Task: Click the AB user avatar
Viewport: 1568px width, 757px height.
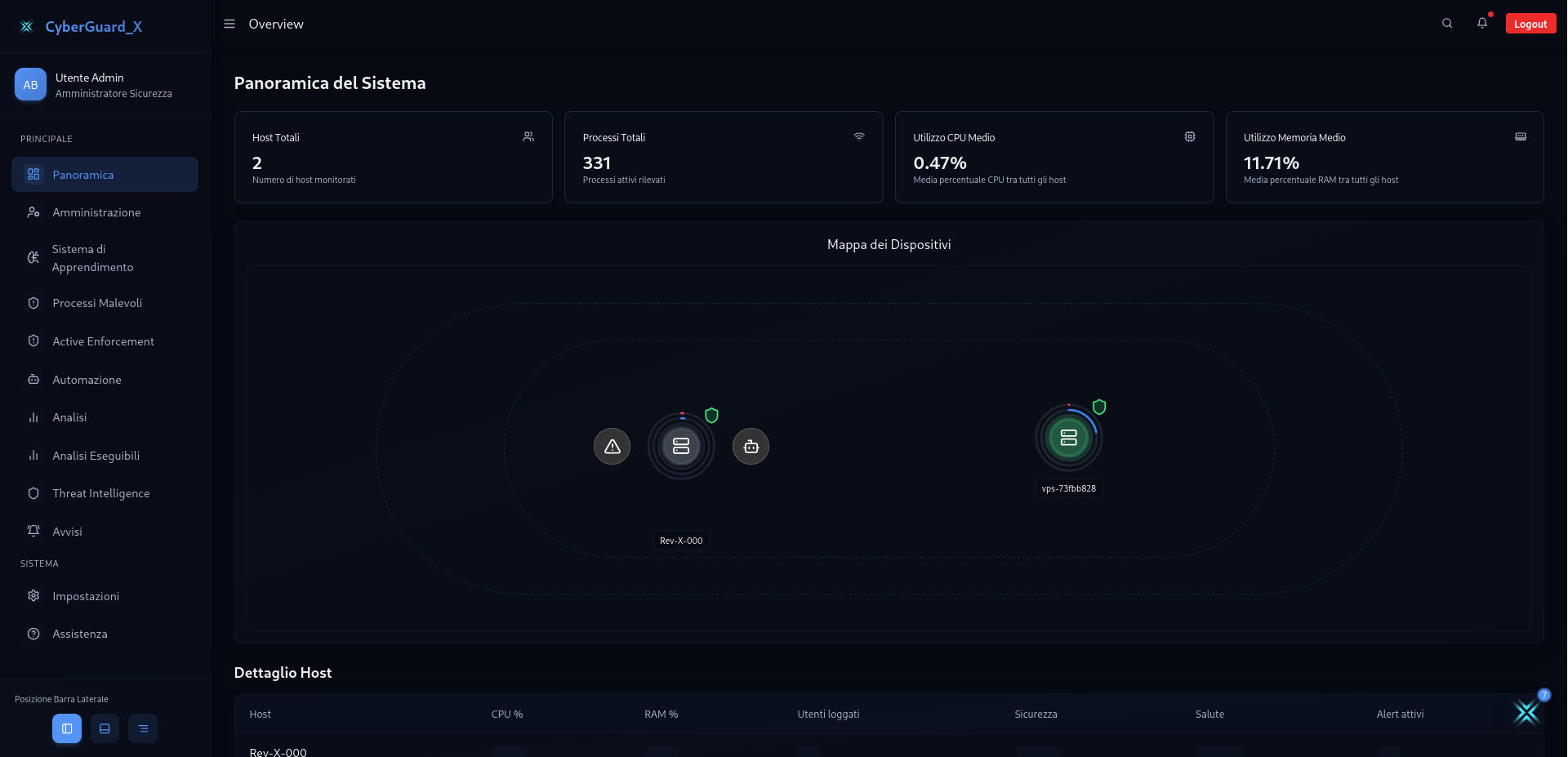Action: click(30, 85)
